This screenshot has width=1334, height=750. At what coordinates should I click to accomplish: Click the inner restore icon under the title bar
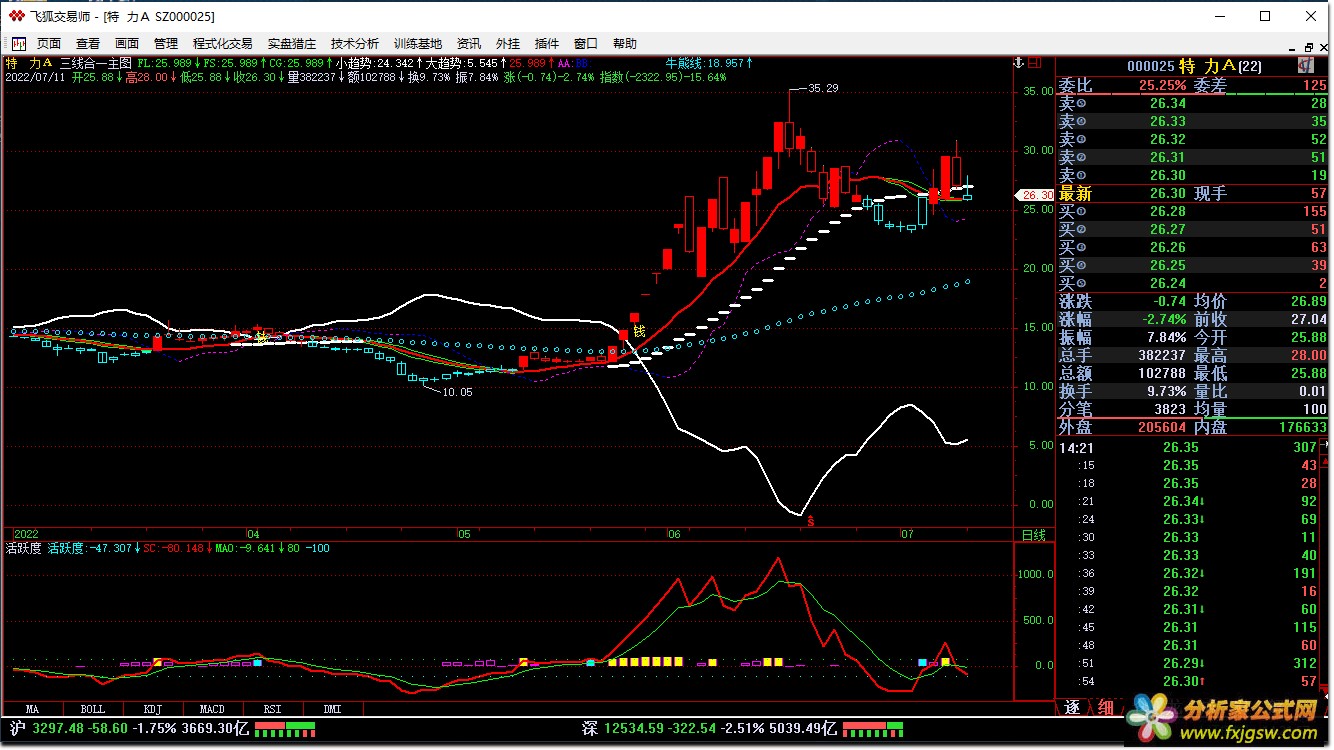pos(1308,46)
